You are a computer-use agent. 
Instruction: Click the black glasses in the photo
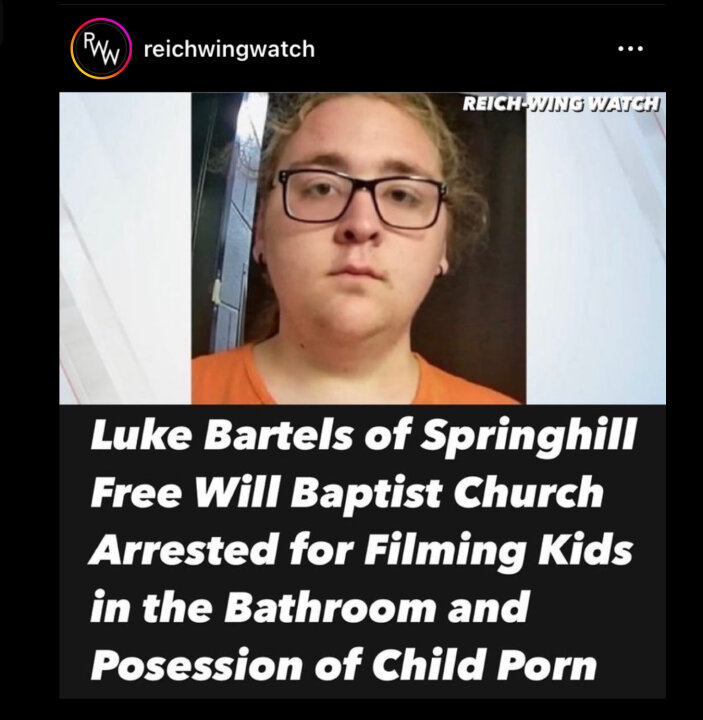pyautogui.click(x=362, y=199)
